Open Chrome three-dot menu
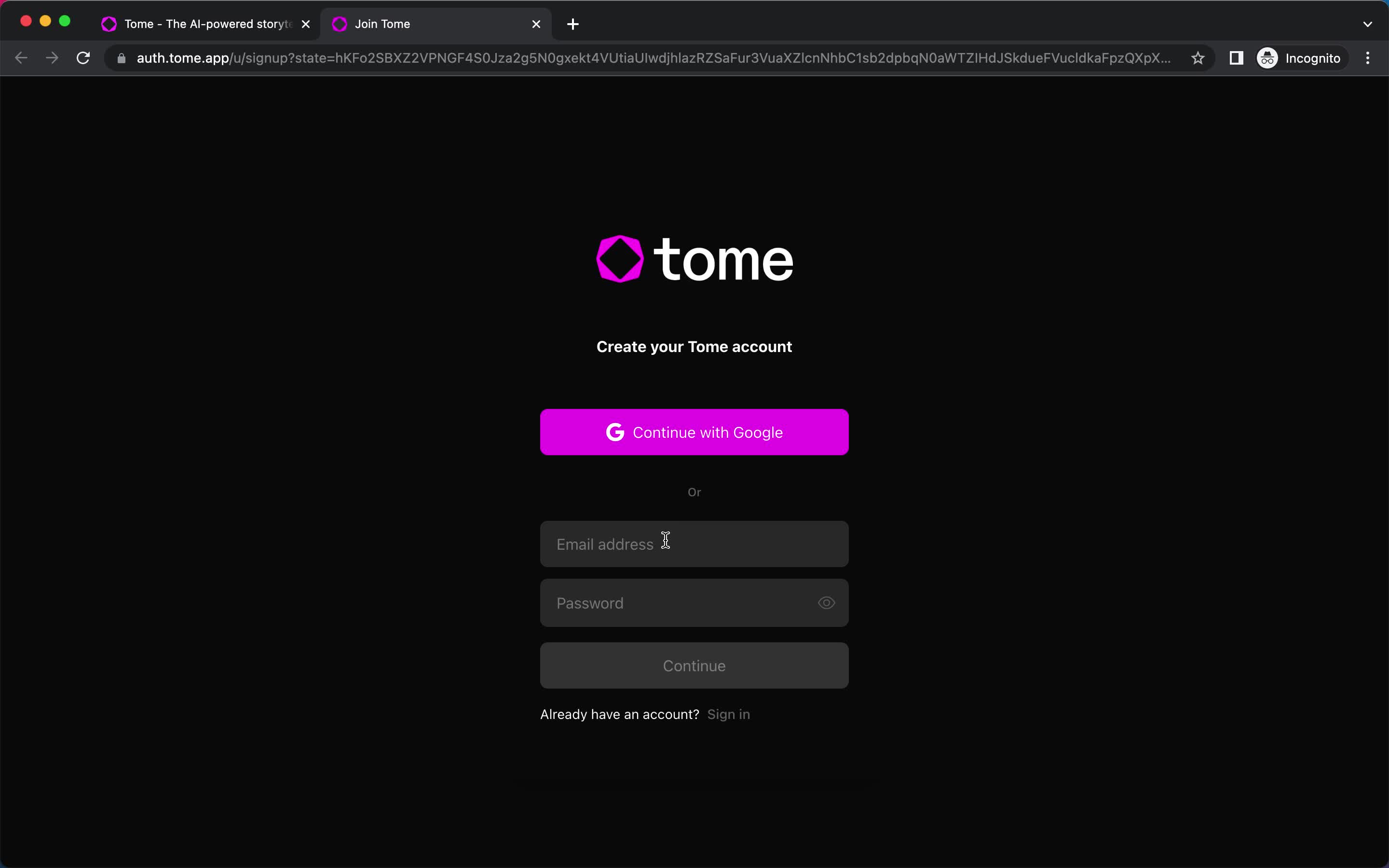The image size is (1389, 868). (1368, 58)
